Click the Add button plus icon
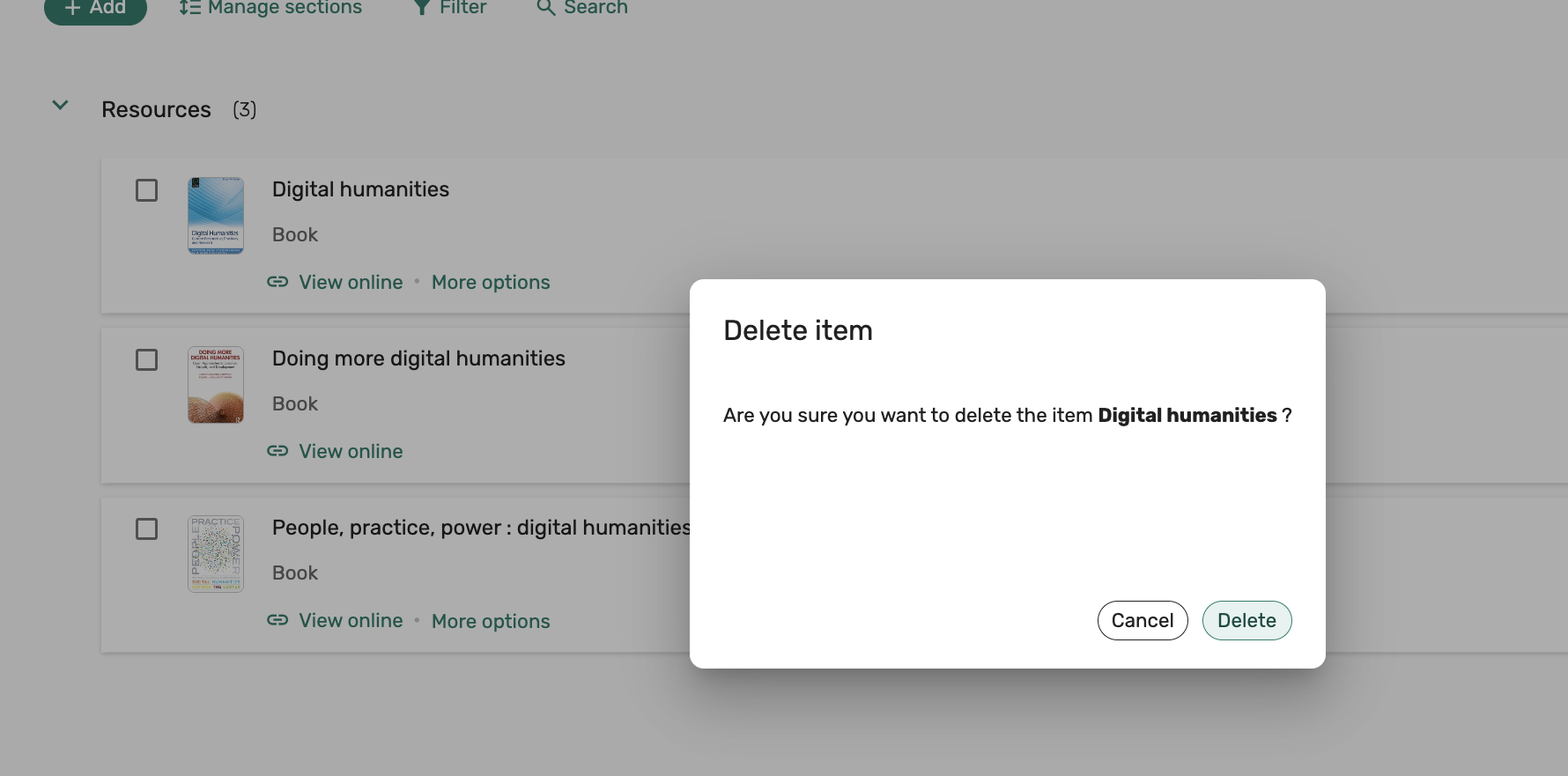Screen dimensions: 1568x776 73,7
